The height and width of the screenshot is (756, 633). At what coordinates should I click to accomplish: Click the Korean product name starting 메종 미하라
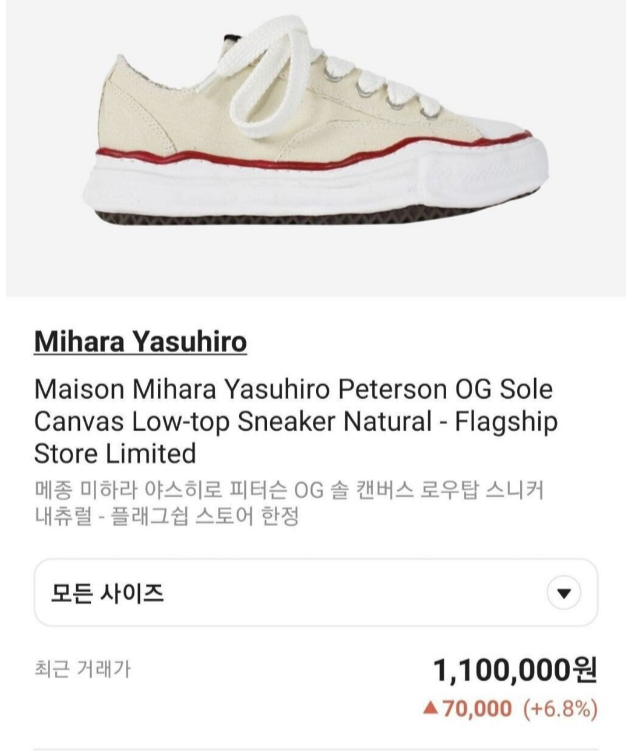pyautogui.click(x=290, y=491)
